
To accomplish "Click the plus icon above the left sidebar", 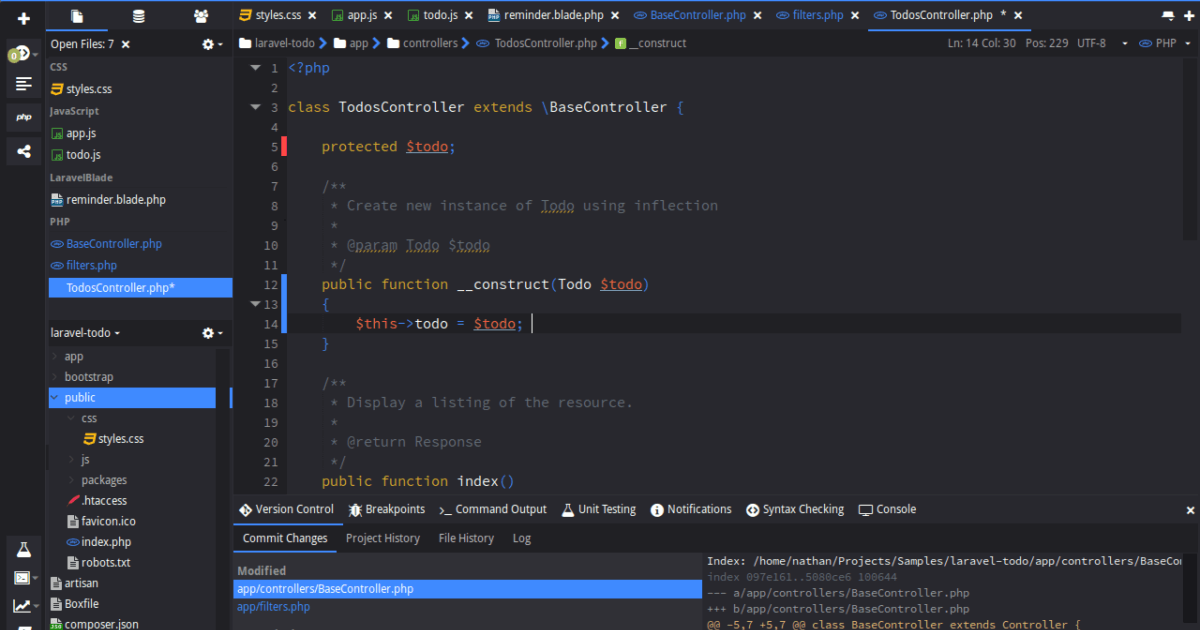I will 23,18.
